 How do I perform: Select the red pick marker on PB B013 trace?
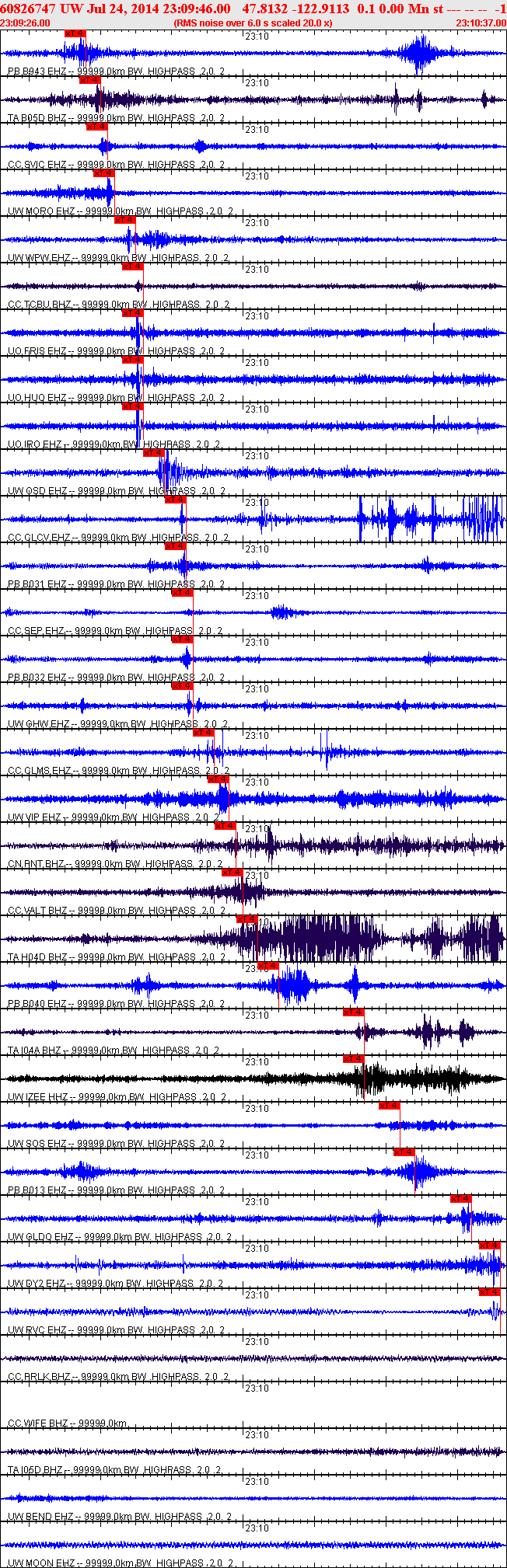pyautogui.click(x=404, y=1152)
